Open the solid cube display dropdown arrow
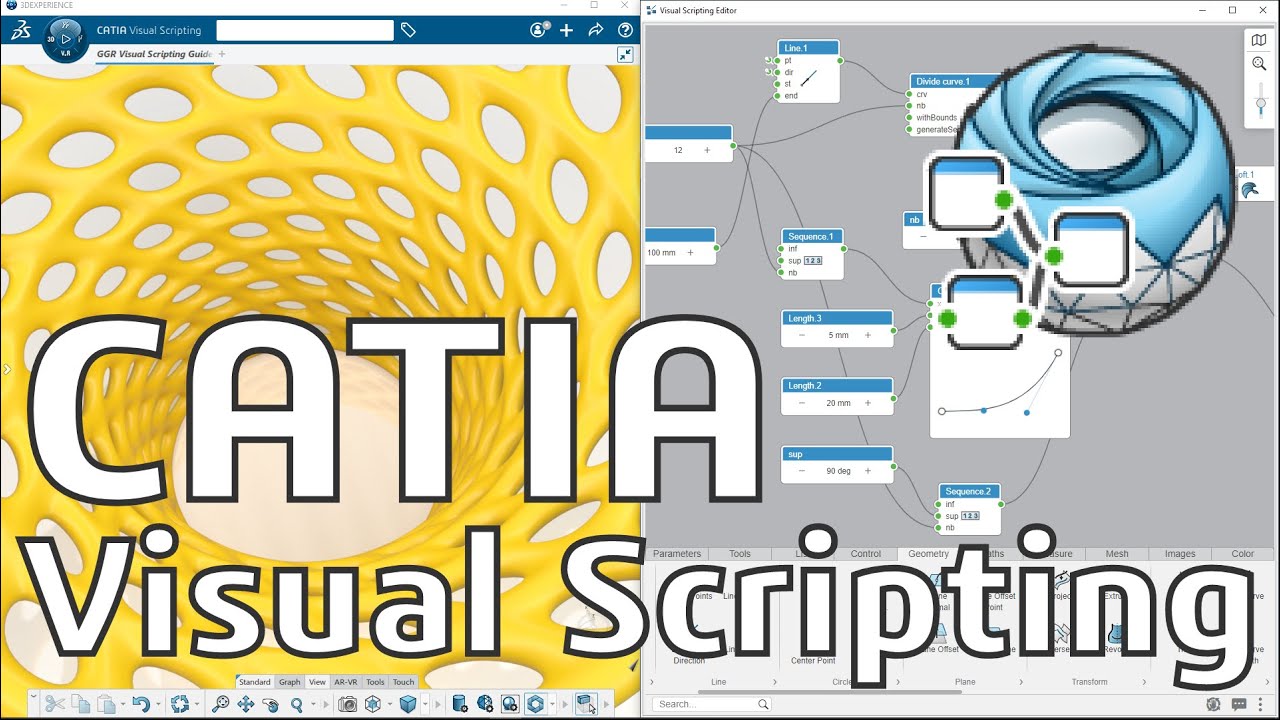 point(425,704)
